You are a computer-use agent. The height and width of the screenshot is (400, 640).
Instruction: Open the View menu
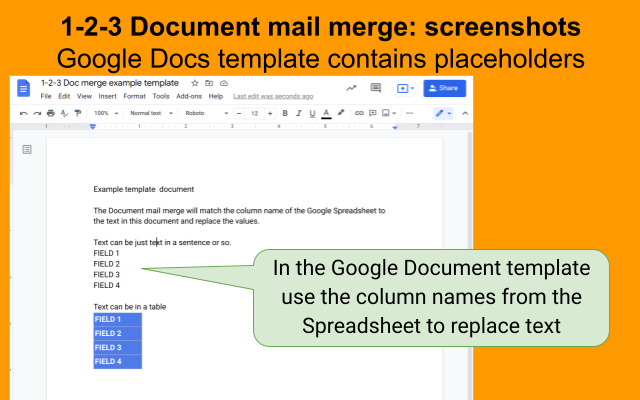coord(84,96)
